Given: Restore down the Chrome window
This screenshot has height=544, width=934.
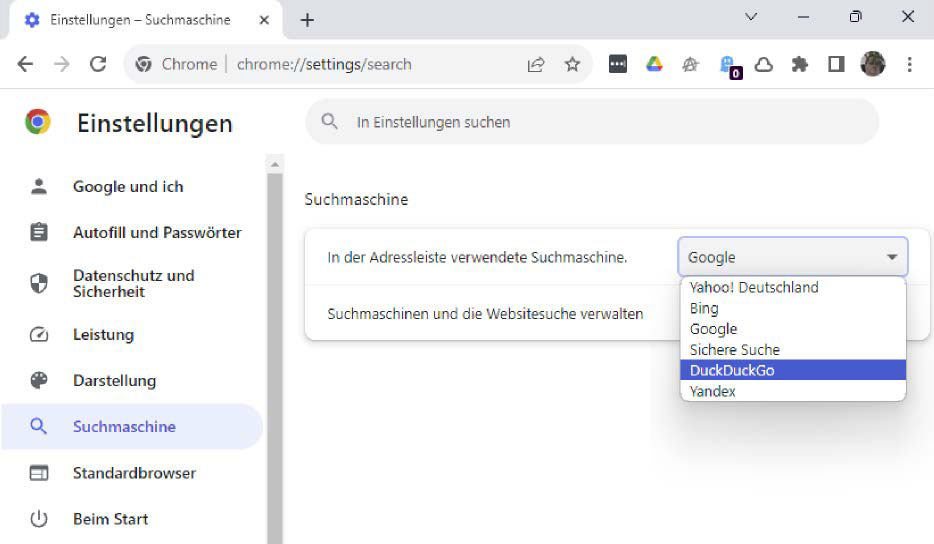Looking at the screenshot, I should (855, 17).
